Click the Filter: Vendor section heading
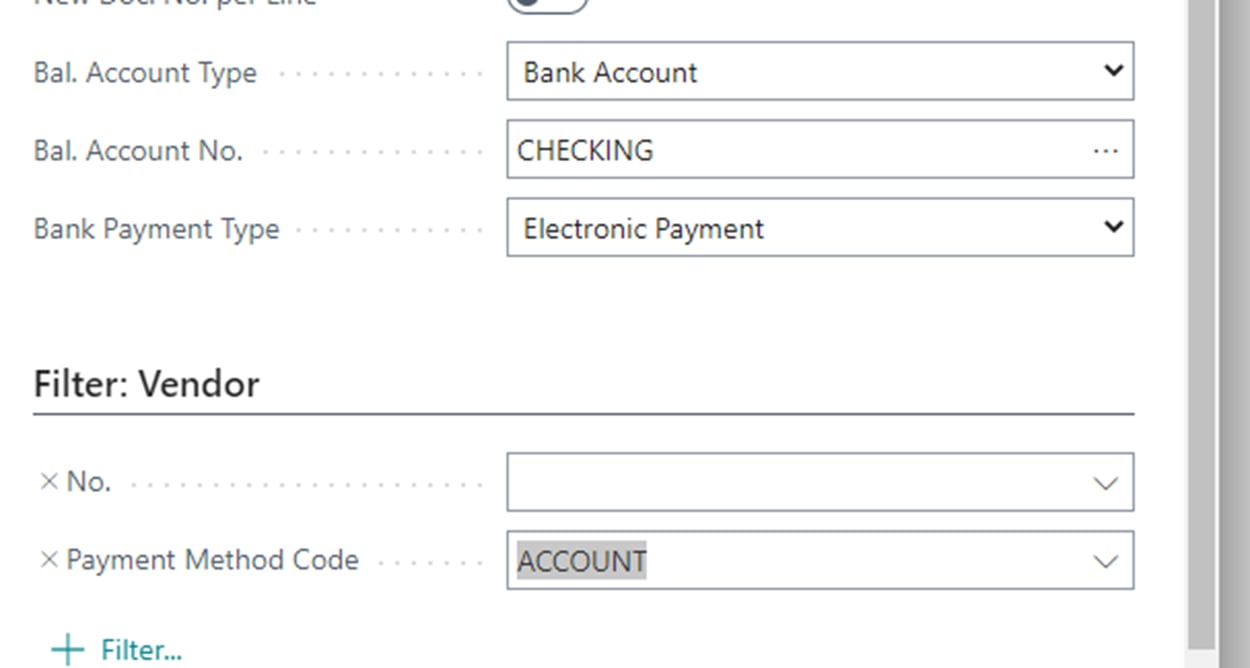The width and height of the screenshot is (1250, 668). [x=147, y=383]
